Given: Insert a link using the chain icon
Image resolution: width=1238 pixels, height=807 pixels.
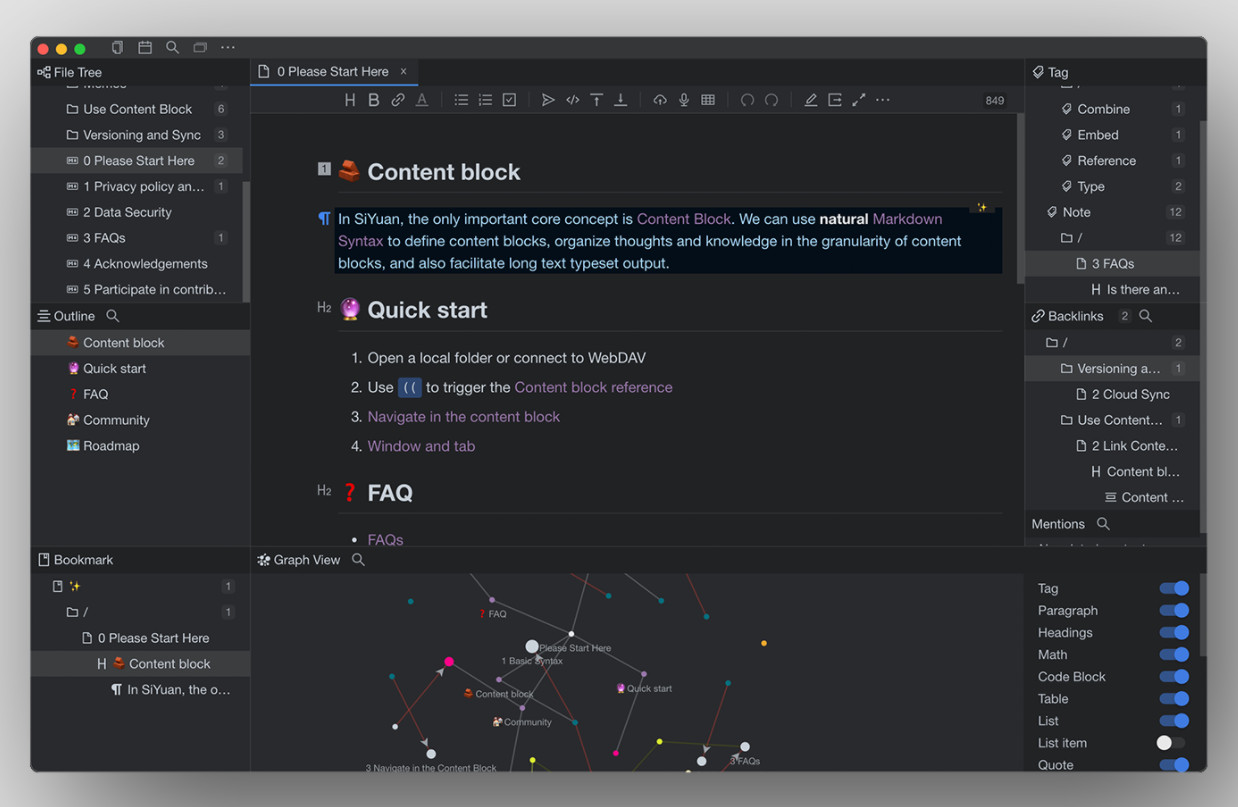Looking at the screenshot, I should tap(398, 100).
